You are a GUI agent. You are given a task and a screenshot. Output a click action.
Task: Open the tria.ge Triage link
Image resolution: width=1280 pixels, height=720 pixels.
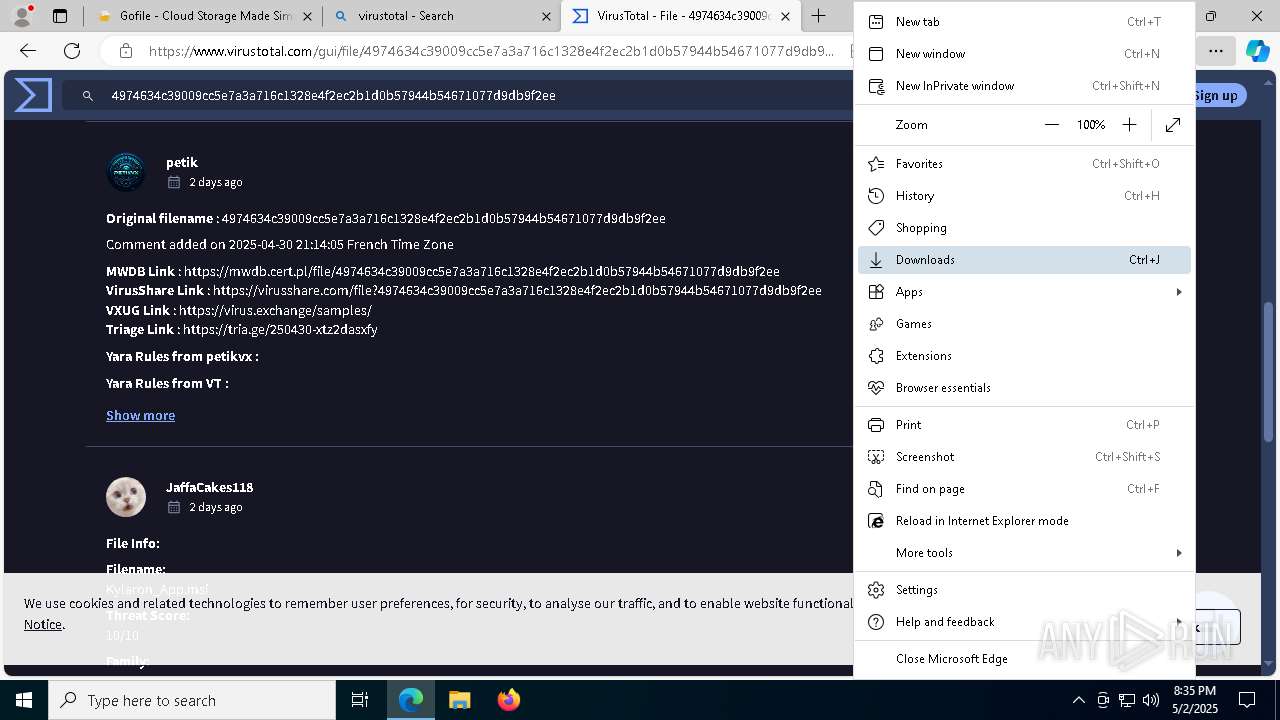pyautogui.click(x=280, y=330)
